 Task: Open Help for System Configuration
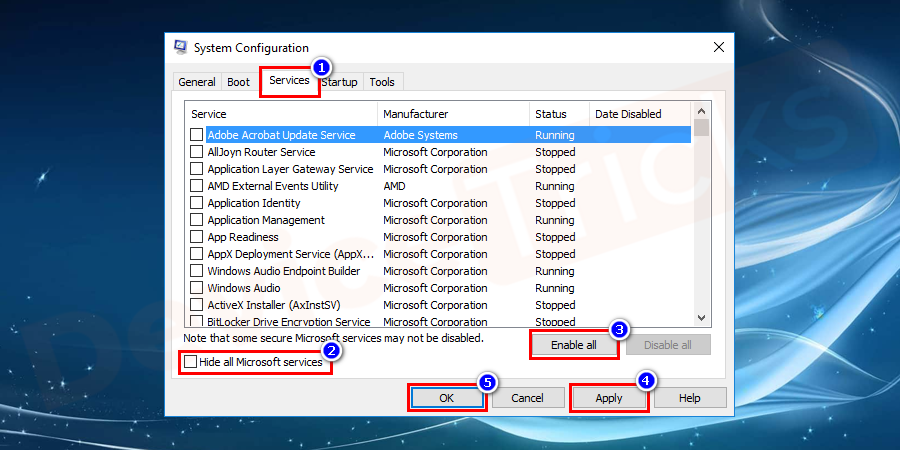[x=690, y=398]
